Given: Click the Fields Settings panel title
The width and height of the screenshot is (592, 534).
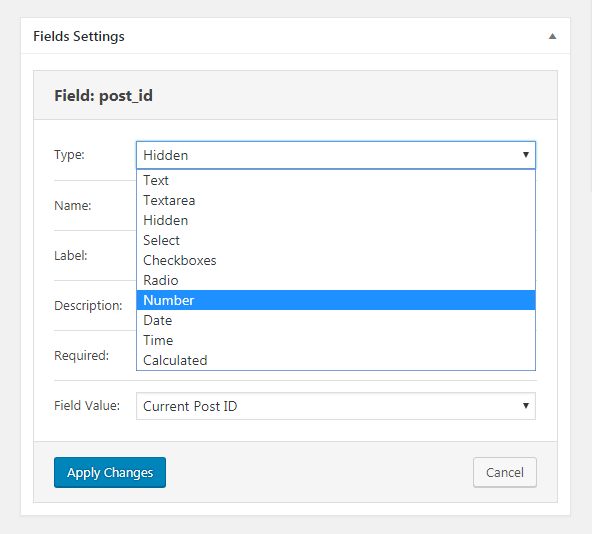Looking at the screenshot, I should click(x=79, y=36).
